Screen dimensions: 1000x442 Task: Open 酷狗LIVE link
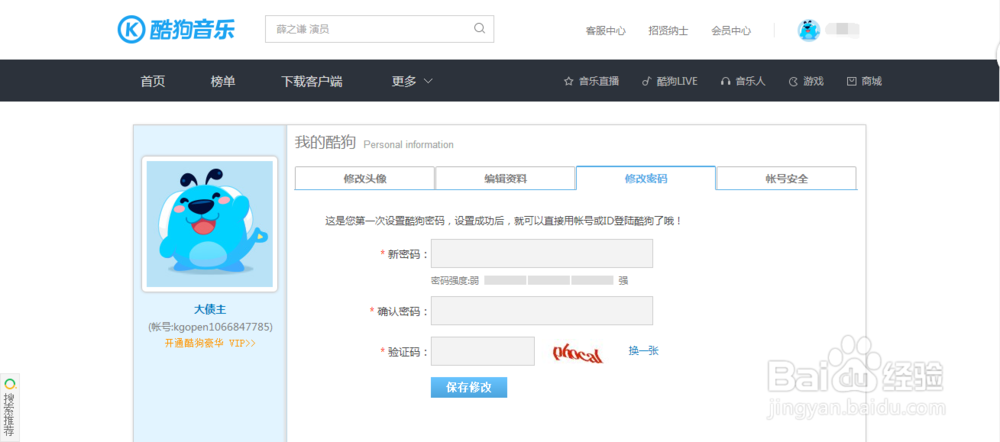(677, 82)
